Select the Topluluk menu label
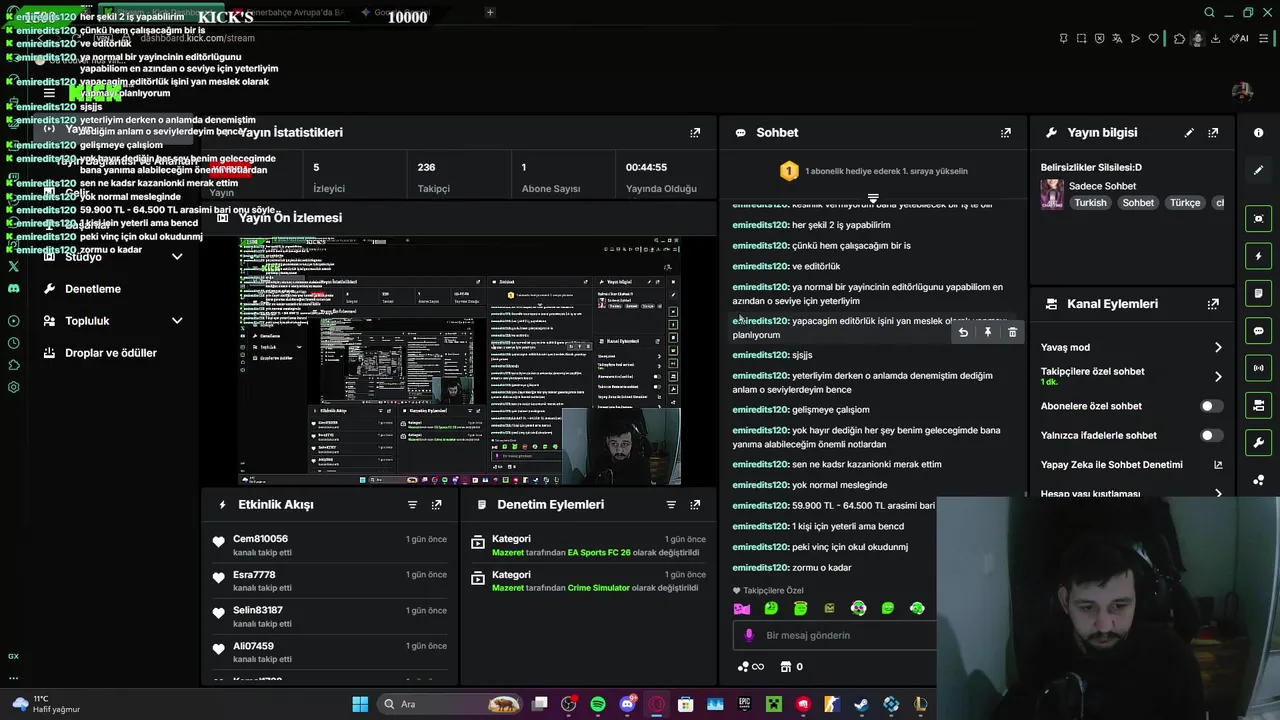The image size is (1280, 720). (87, 321)
